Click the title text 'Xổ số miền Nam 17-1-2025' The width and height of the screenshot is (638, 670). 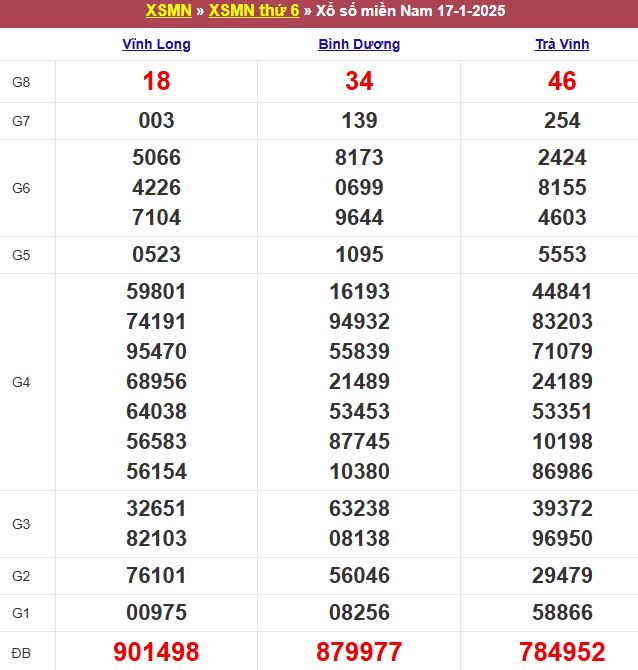(411, 11)
